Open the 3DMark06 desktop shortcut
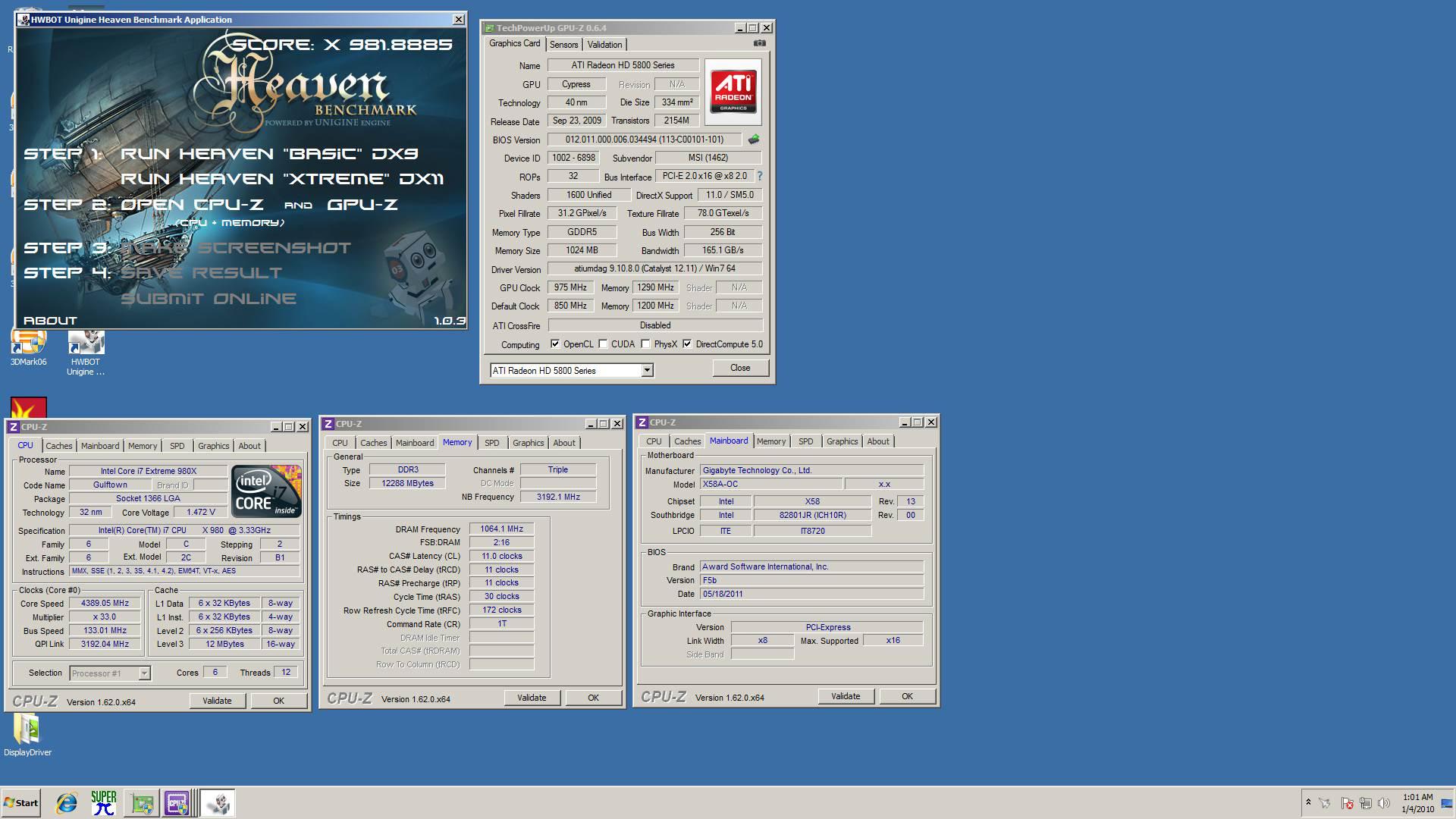The image size is (1456, 819). coord(28,349)
